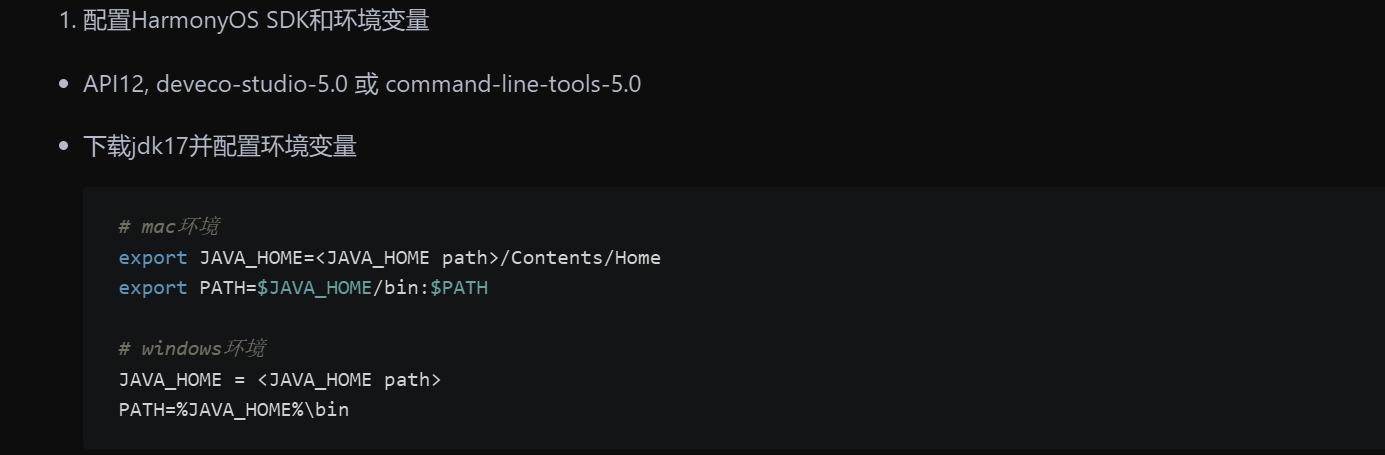
Task: Click the "JAVA_HOME = <JAVA_HOME path>" windows line
Action: click(x=280, y=380)
